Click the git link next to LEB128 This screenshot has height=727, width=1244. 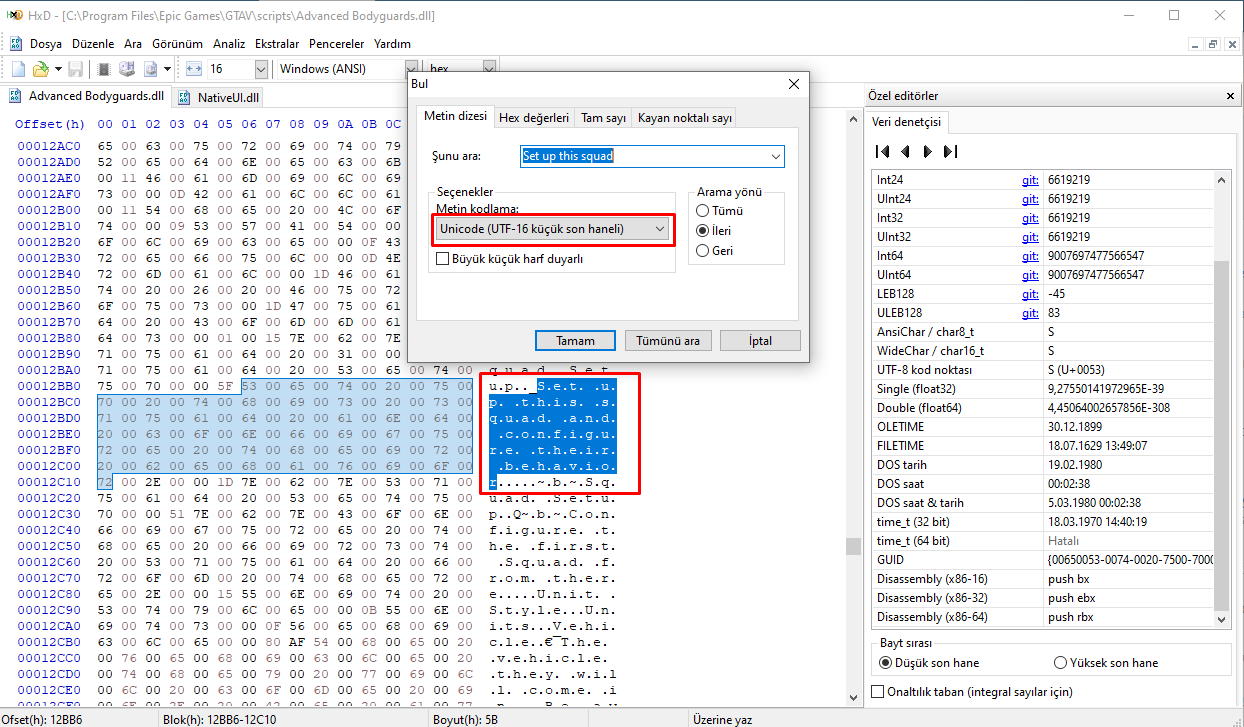[x=1030, y=294]
